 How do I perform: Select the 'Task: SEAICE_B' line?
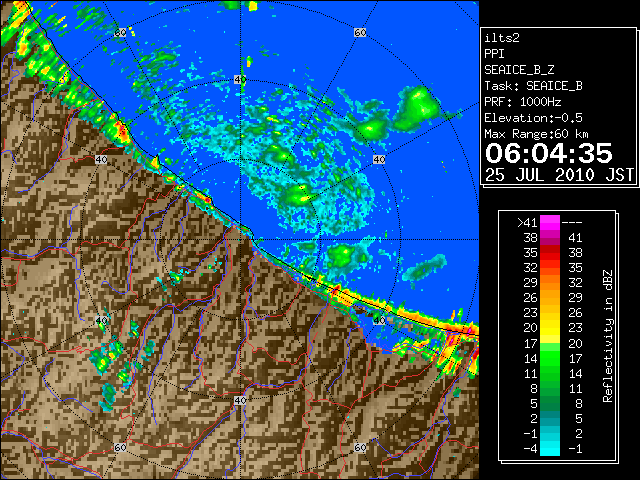coord(533,86)
